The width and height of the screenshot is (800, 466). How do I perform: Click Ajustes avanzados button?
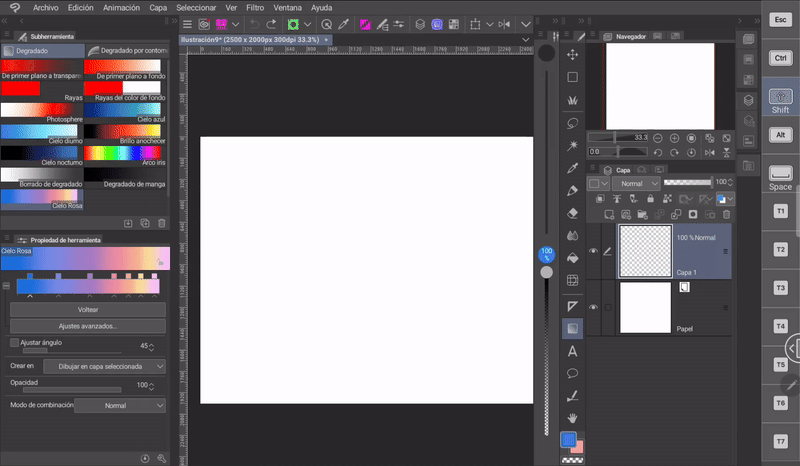88,326
